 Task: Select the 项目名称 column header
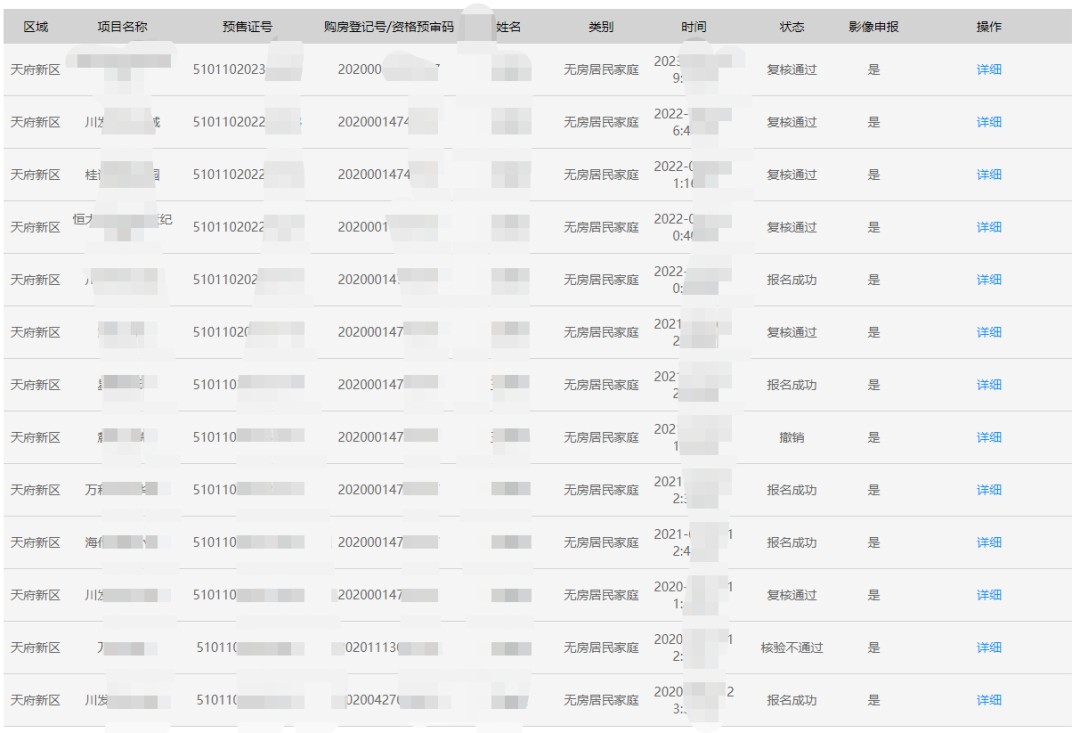[x=123, y=27]
